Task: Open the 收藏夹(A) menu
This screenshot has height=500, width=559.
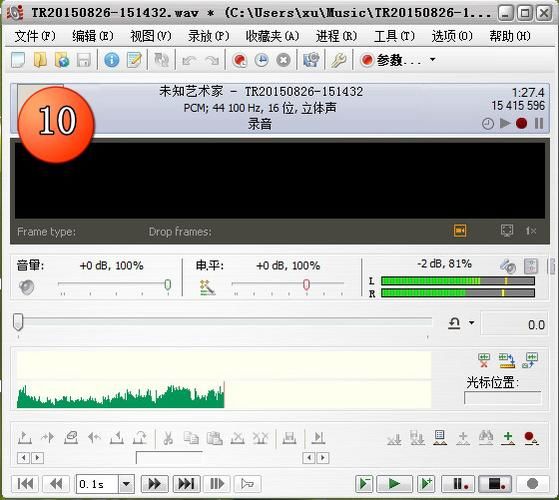Action: pyautogui.click(x=272, y=36)
